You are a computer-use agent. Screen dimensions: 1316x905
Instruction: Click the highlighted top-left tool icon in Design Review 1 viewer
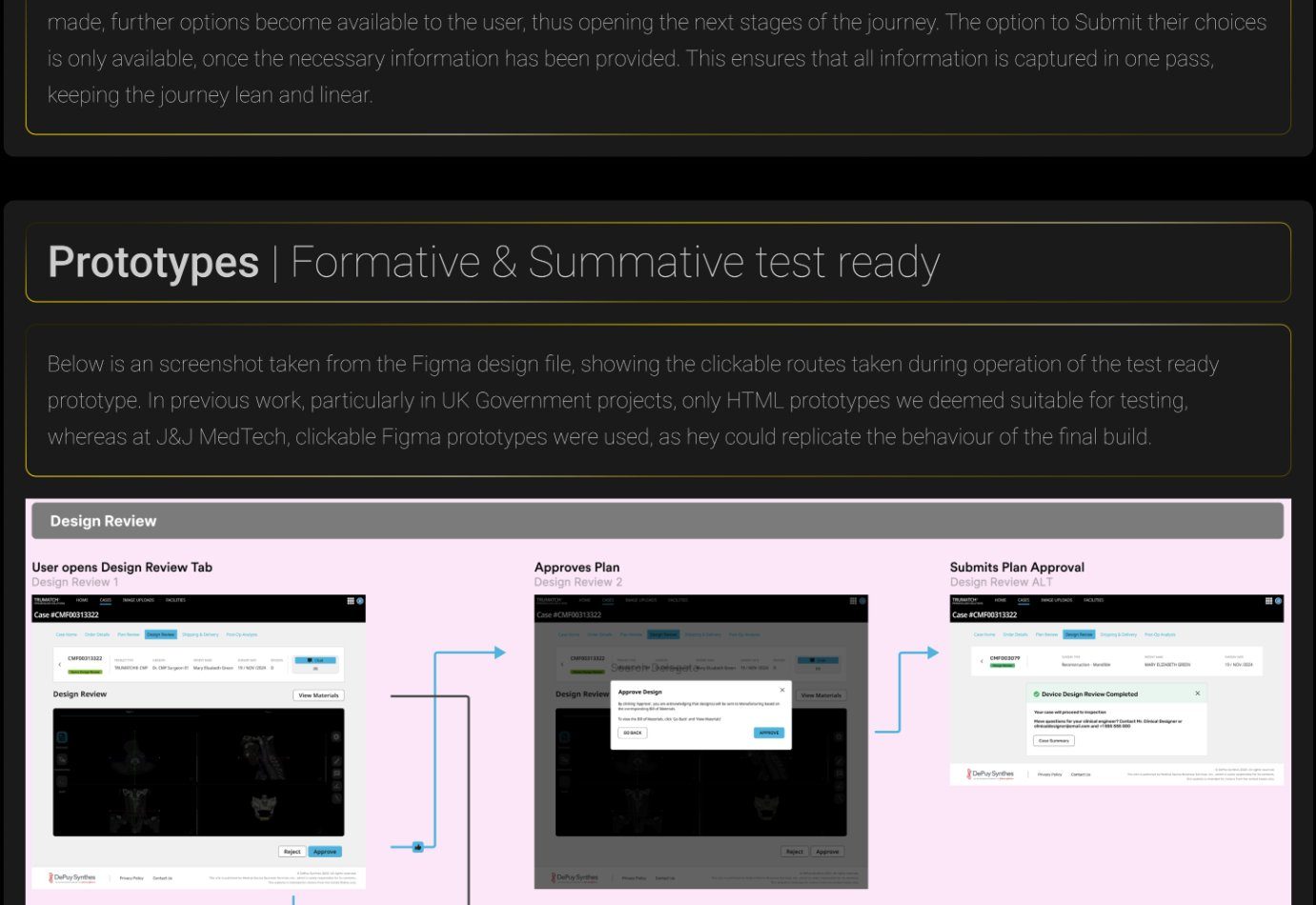(62, 737)
